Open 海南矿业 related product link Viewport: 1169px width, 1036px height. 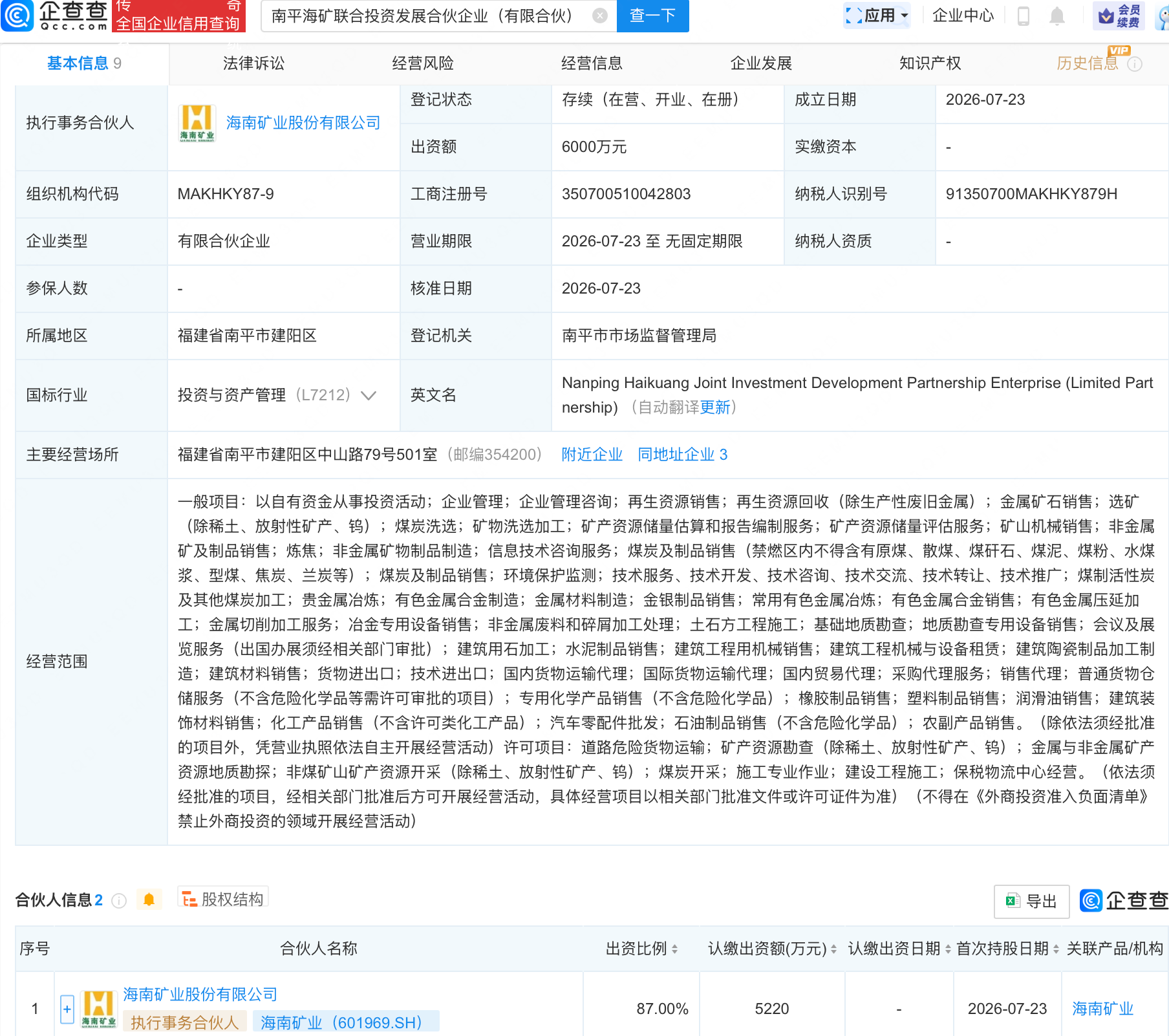click(x=1102, y=1009)
